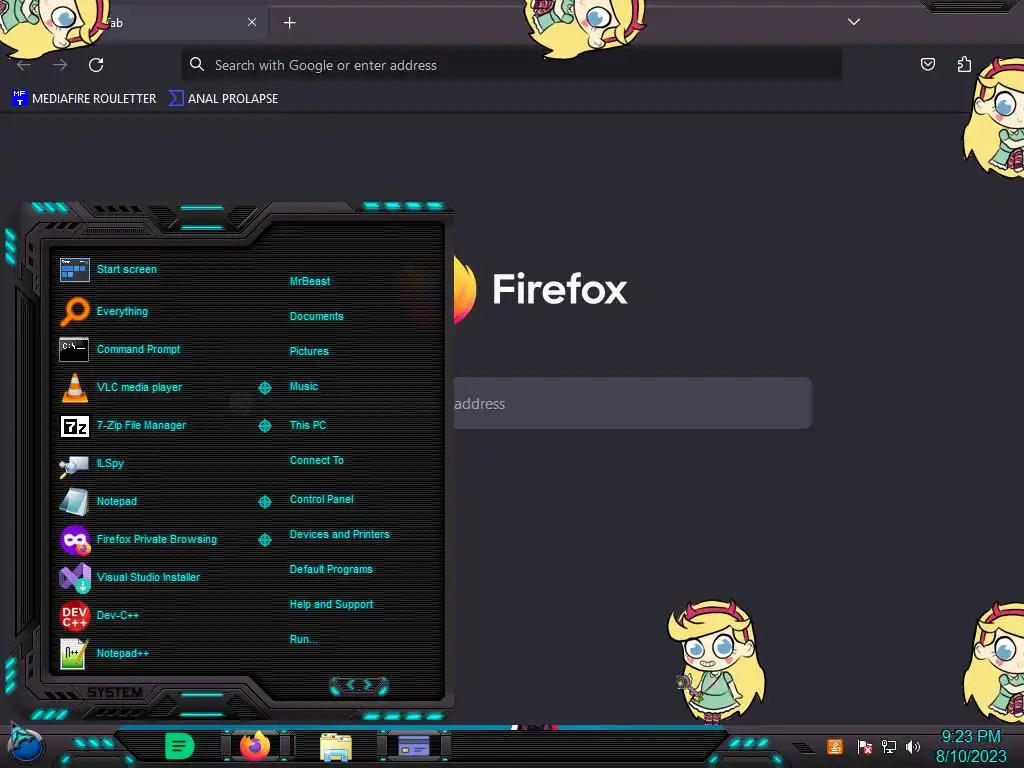Open Music from the start menu
Image resolution: width=1024 pixels, height=768 pixels.
[304, 387]
